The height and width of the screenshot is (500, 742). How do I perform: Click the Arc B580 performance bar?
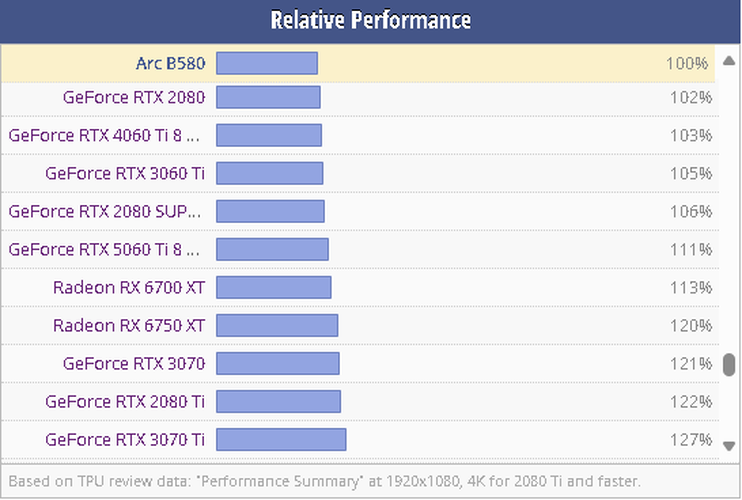point(267,64)
